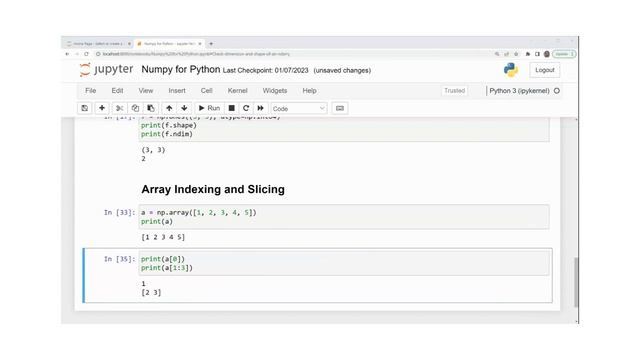Move selected cell up arrow
640x360 pixels.
[169, 108]
